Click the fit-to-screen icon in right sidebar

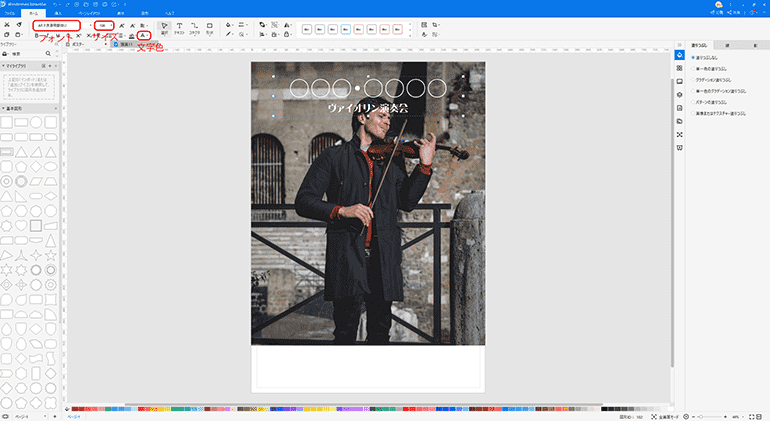tap(680, 134)
